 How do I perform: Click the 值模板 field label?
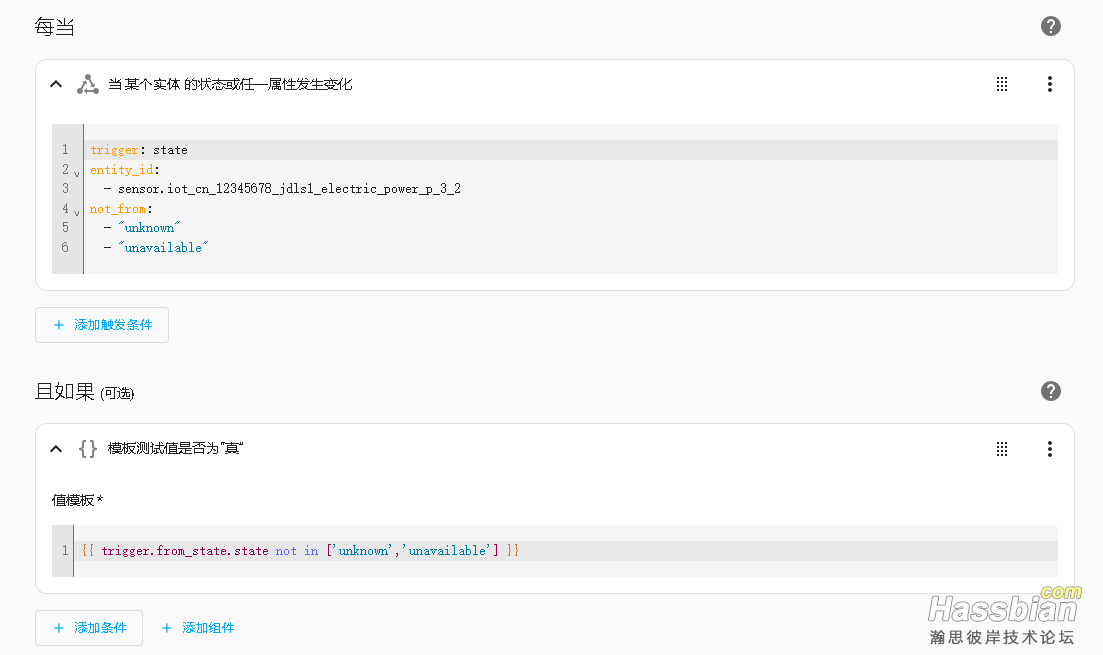[77, 500]
